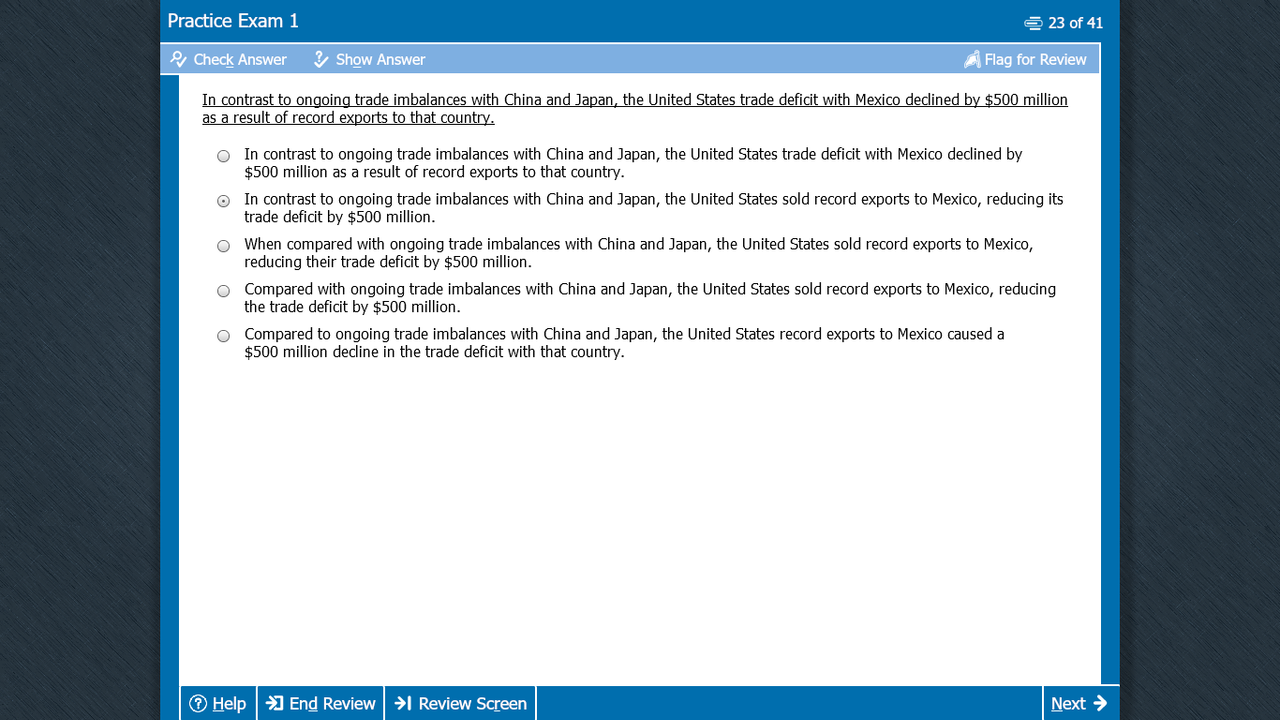
Task: Click answer text 'the trade deficit by $500 million.'
Action: (x=352, y=307)
